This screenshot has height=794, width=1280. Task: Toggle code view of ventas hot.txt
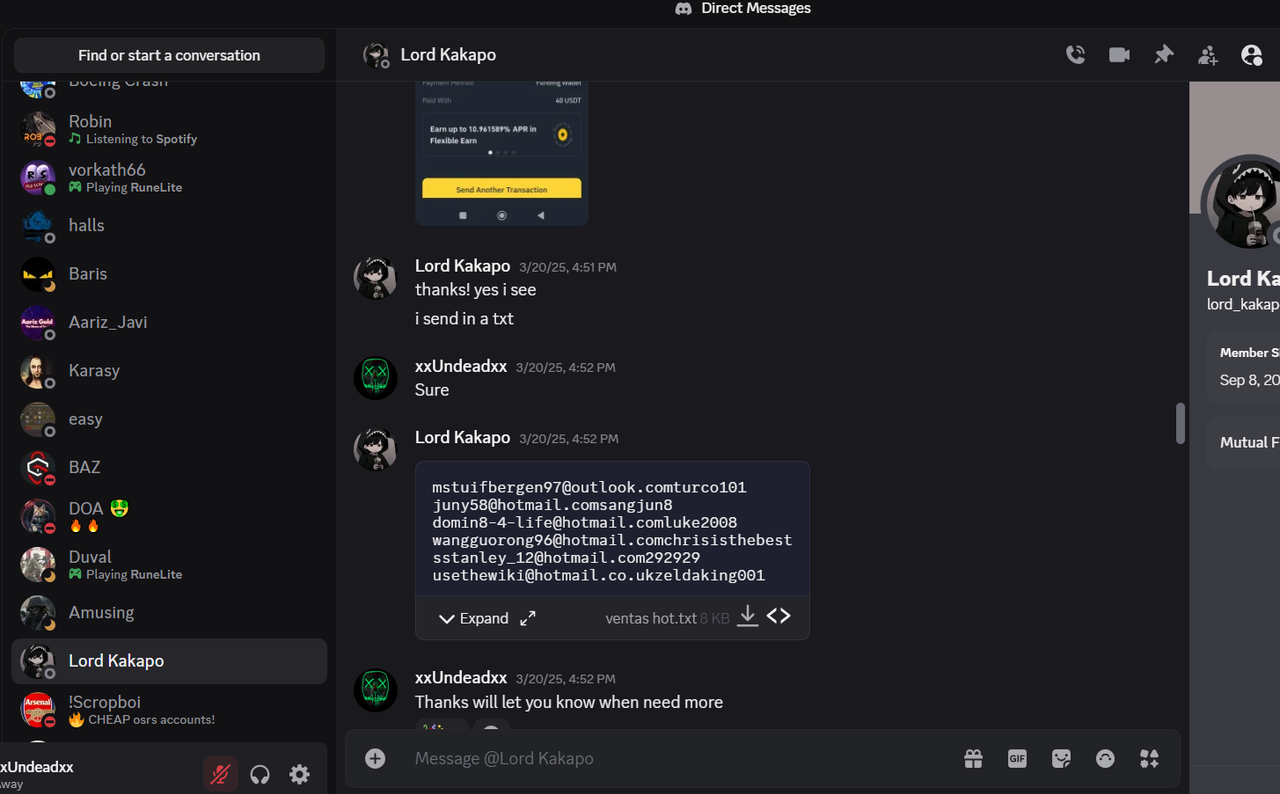point(779,616)
